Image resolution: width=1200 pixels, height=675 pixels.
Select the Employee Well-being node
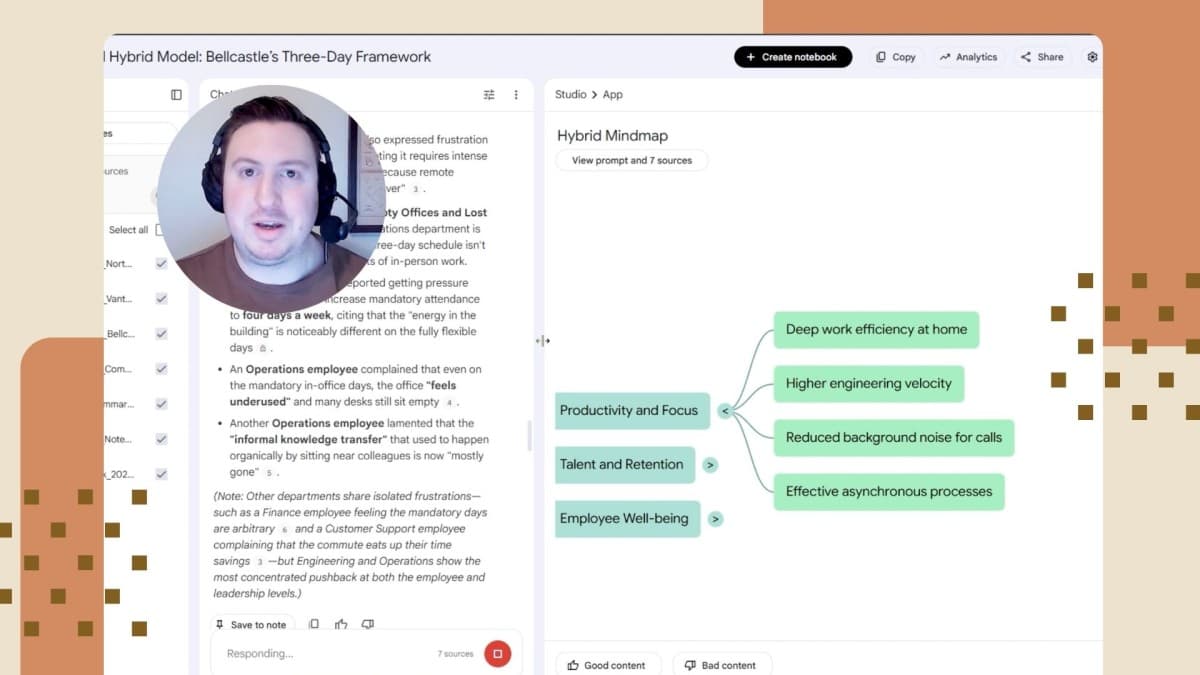[627, 519]
